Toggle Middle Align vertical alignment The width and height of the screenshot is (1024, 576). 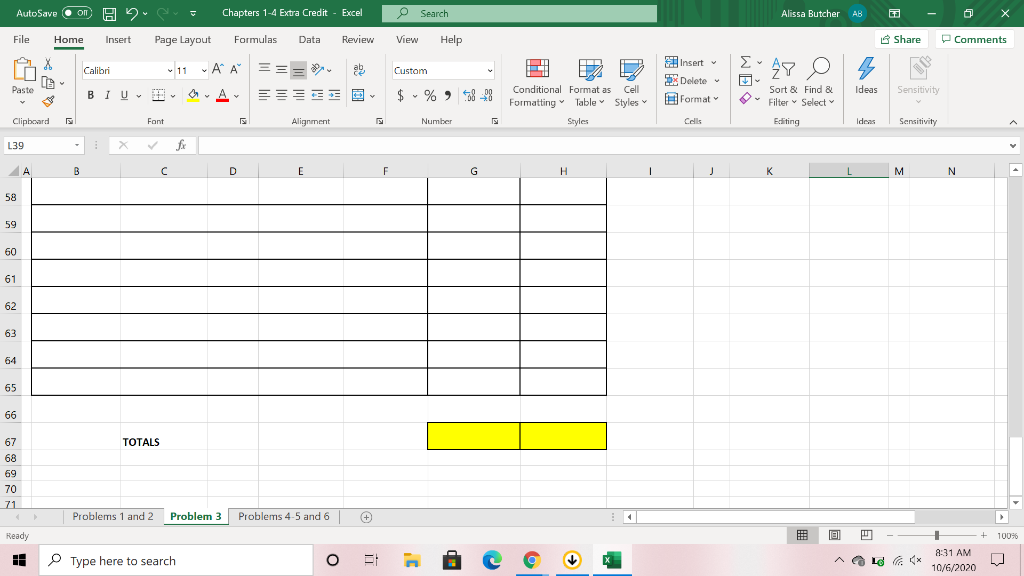[281, 69]
